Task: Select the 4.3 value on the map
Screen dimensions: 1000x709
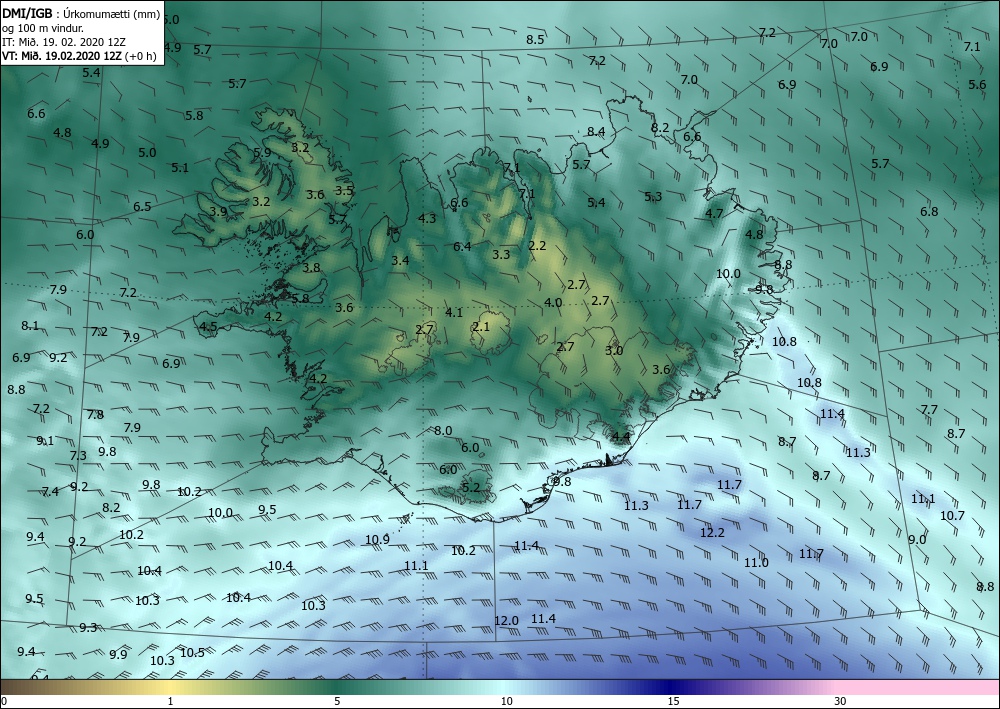Action: [427, 219]
